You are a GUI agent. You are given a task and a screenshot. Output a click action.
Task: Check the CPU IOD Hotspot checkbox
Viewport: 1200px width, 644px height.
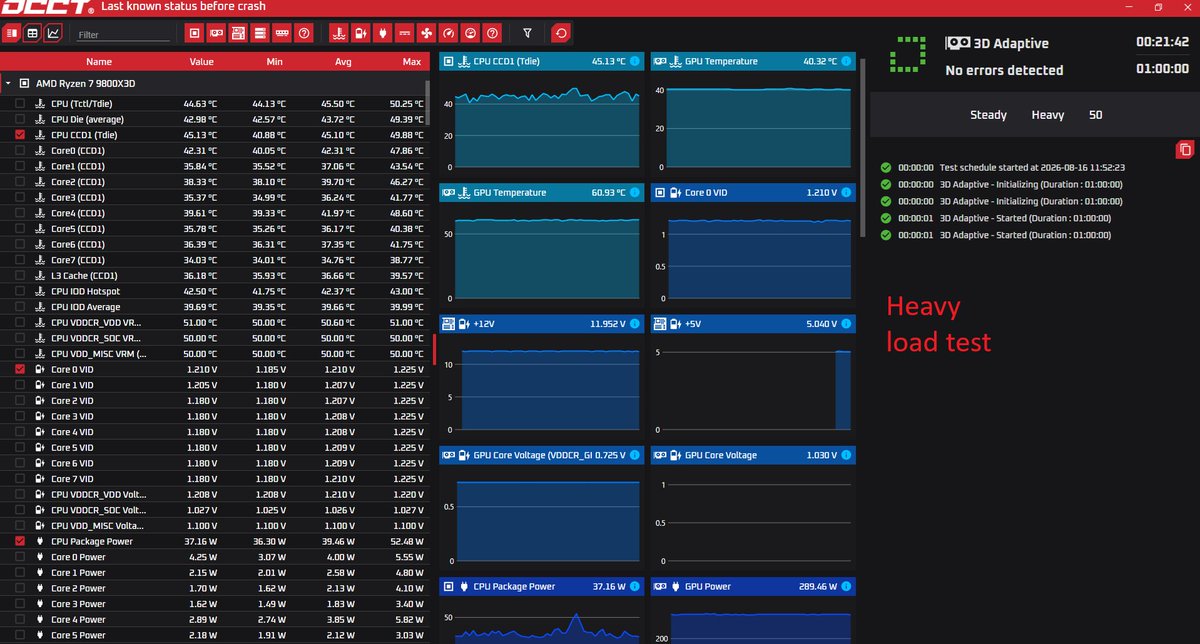pyautogui.click(x=20, y=291)
